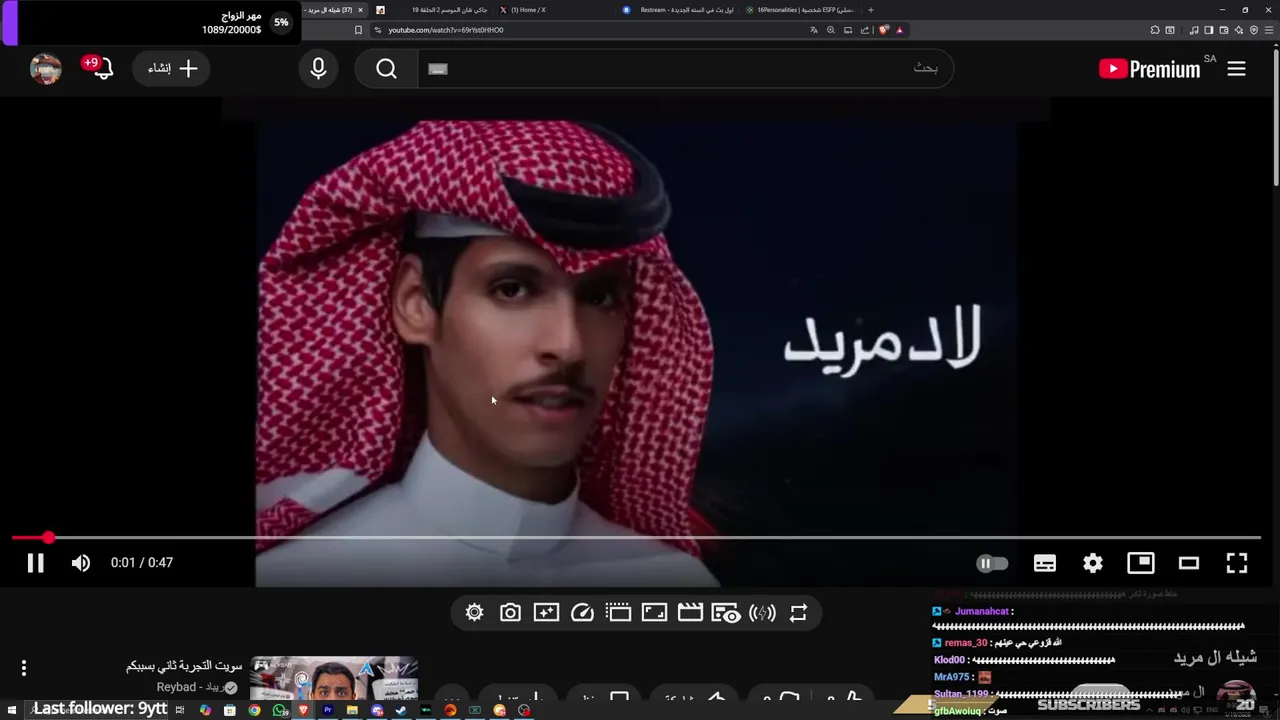The image size is (1280, 720).
Task: Click the browser address bar URL
Action: point(445,30)
